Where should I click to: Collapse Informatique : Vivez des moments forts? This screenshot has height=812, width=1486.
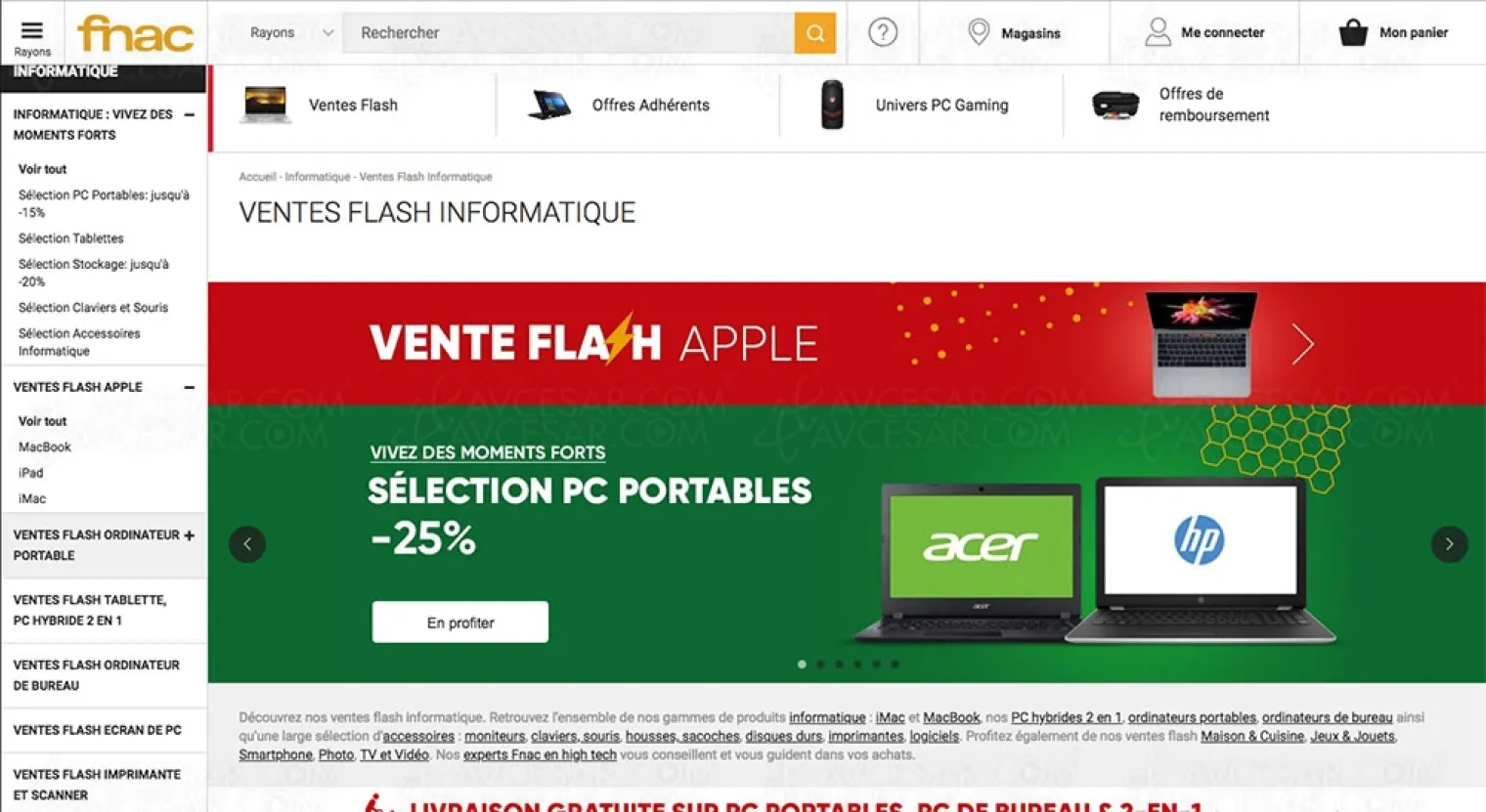(189, 114)
